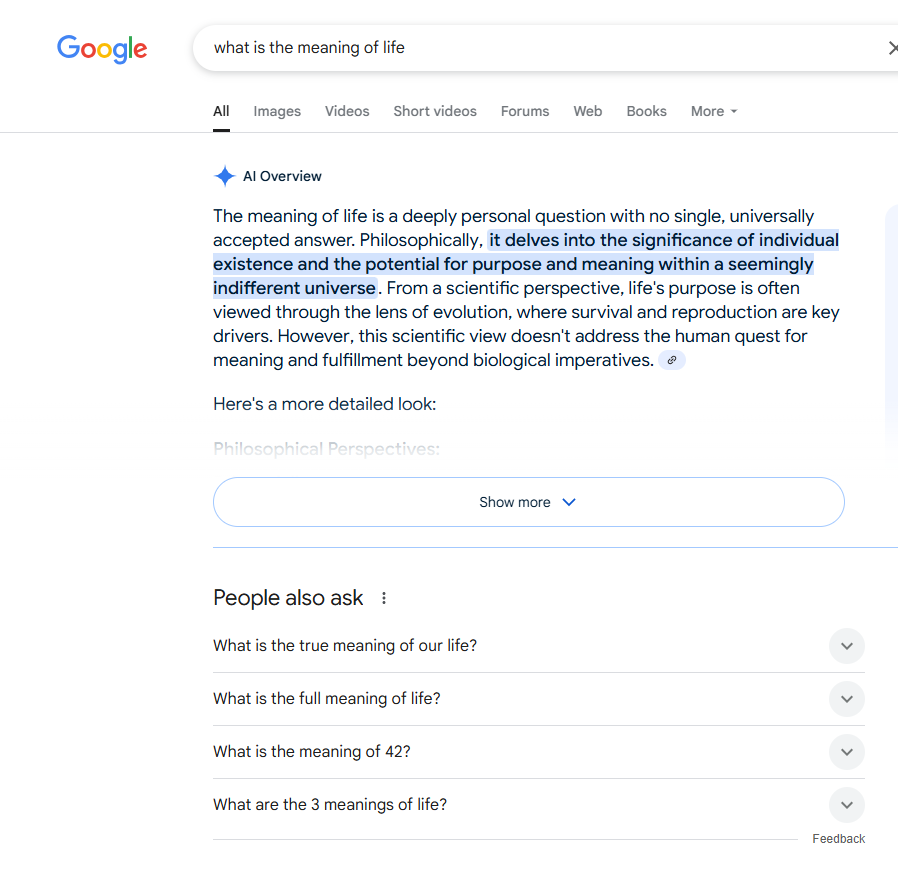Click the Show more chevron arrow
898x878 pixels.
tap(569, 502)
